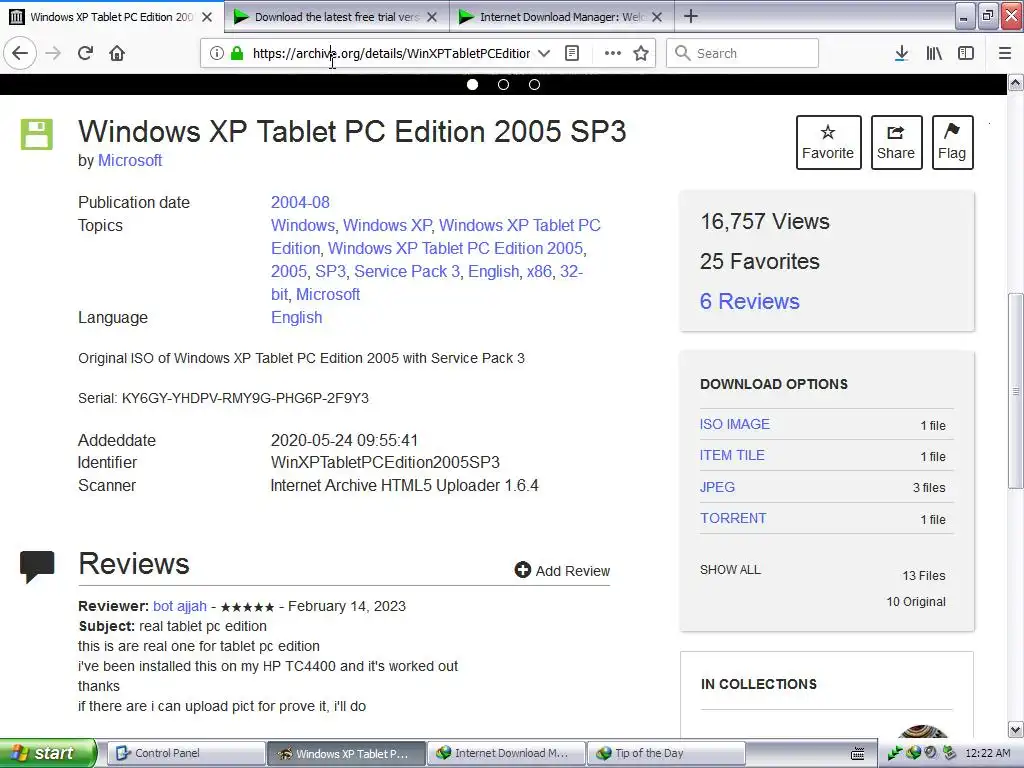Switch to Internet Download Manager tab

tap(562, 17)
